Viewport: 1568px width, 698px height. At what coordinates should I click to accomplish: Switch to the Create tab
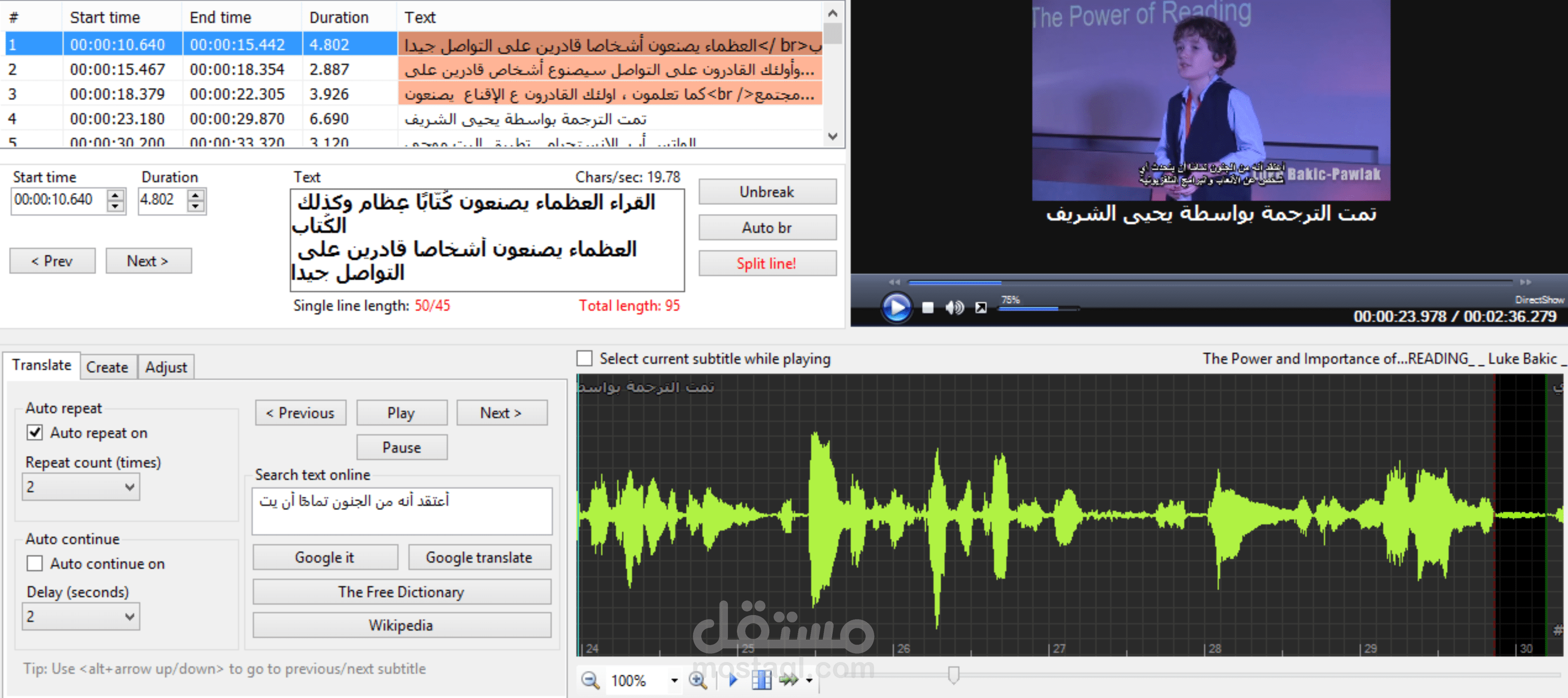107,367
